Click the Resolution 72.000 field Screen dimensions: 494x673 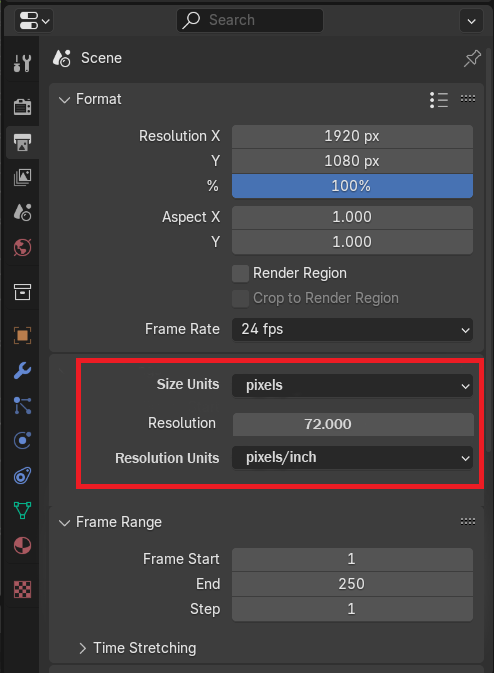click(353, 424)
